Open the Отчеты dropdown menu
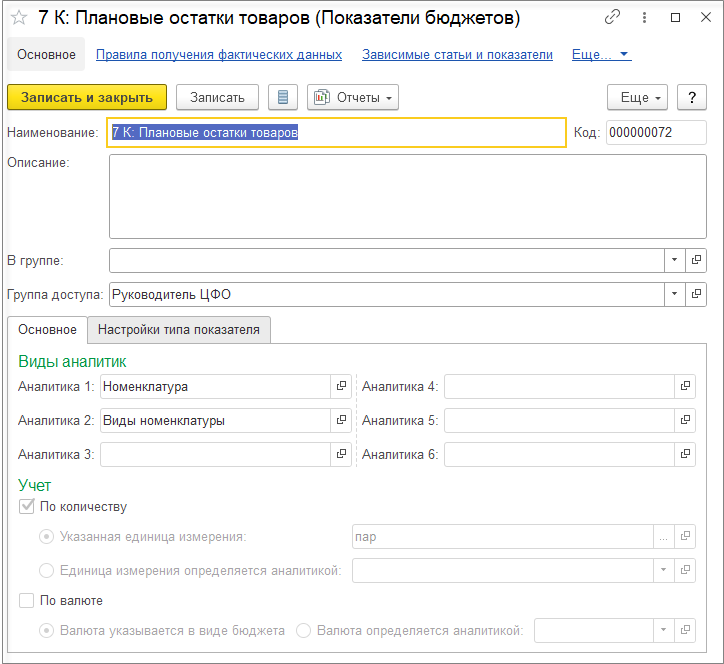This screenshot has width=724, height=664. (x=353, y=97)
